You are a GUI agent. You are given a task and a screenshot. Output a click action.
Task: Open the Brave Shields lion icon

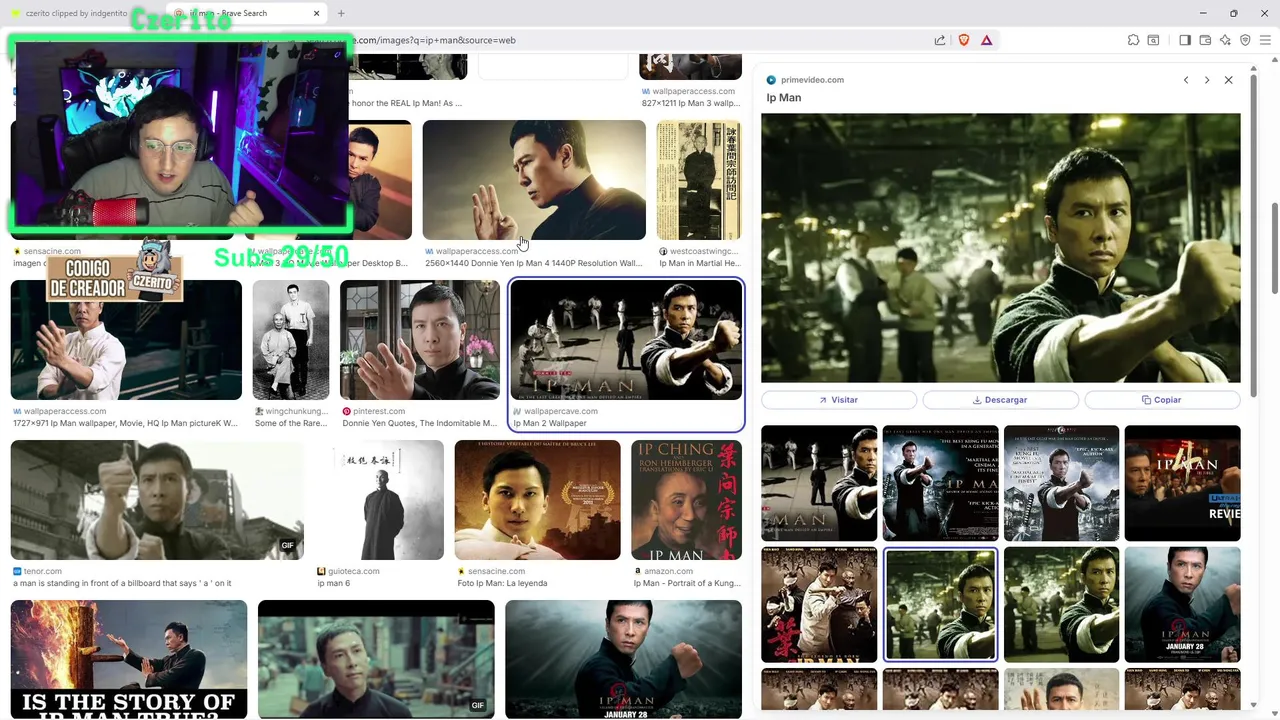click(964, 40)
